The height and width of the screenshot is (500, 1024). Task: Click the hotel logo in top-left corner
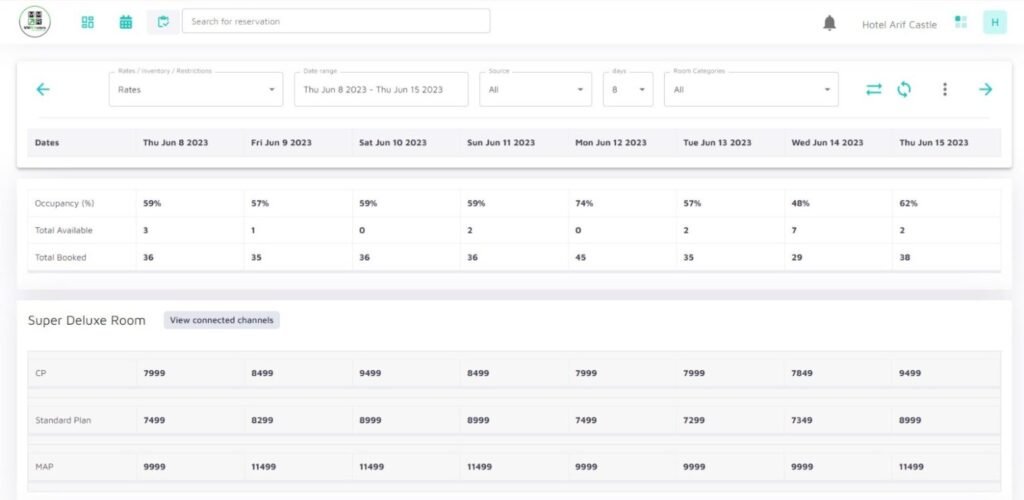(35, 21)
